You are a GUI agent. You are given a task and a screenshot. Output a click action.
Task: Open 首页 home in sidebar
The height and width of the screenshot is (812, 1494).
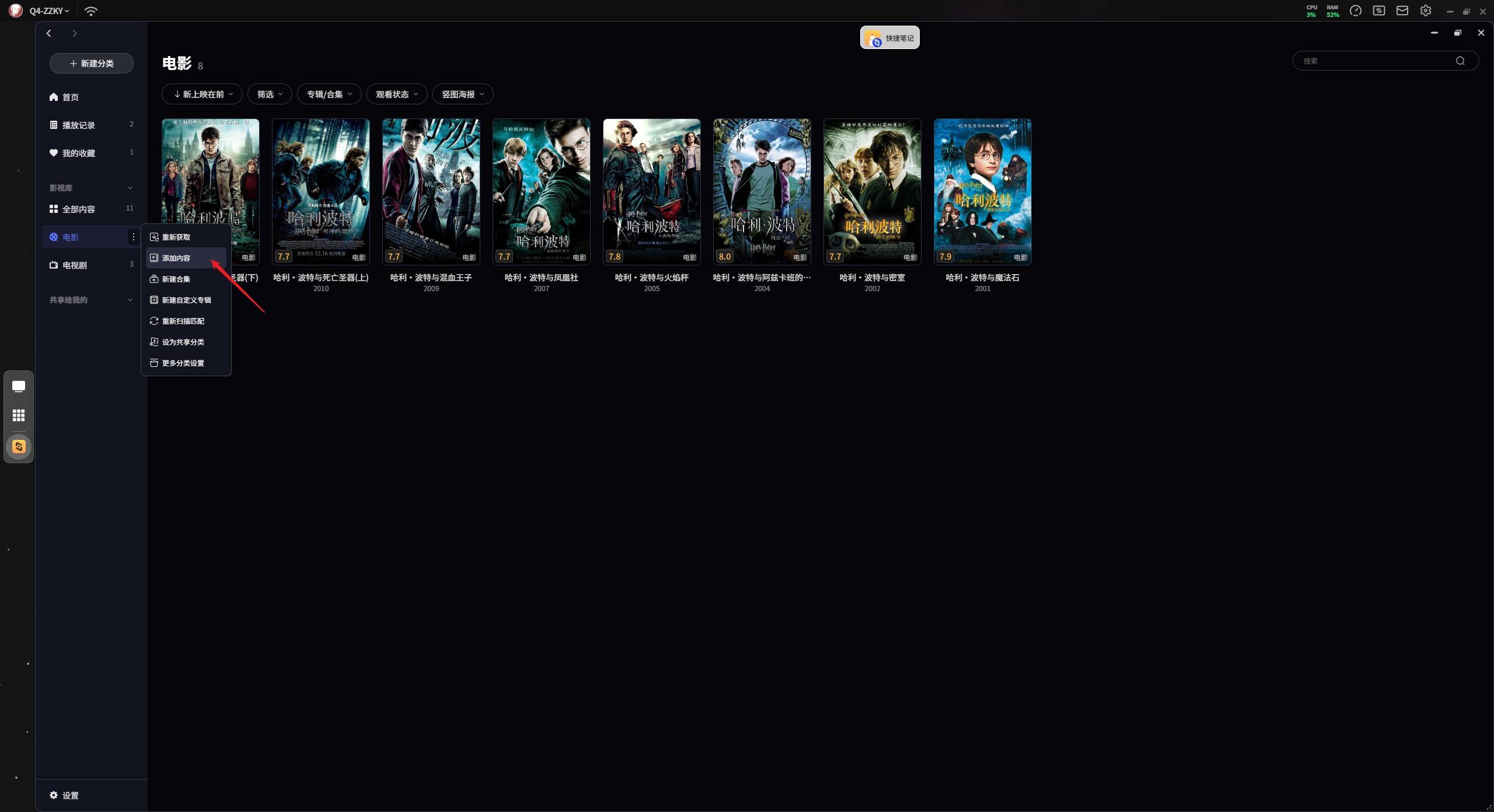(x=91, y=97)
